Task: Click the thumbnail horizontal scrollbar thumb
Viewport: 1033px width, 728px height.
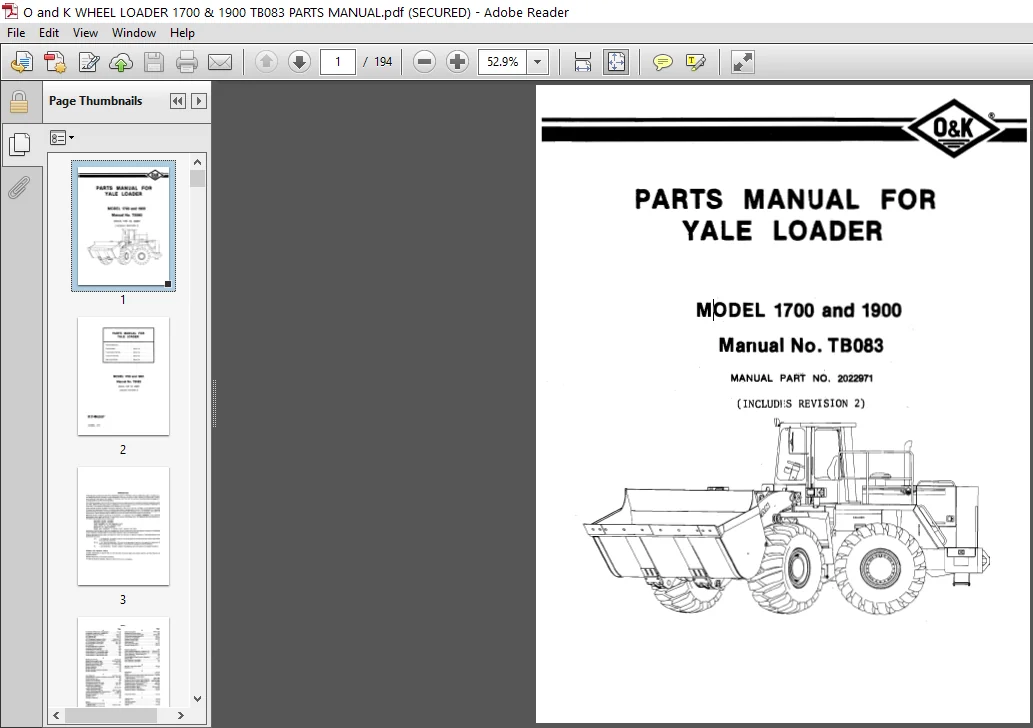Action: tap(111, 715)
